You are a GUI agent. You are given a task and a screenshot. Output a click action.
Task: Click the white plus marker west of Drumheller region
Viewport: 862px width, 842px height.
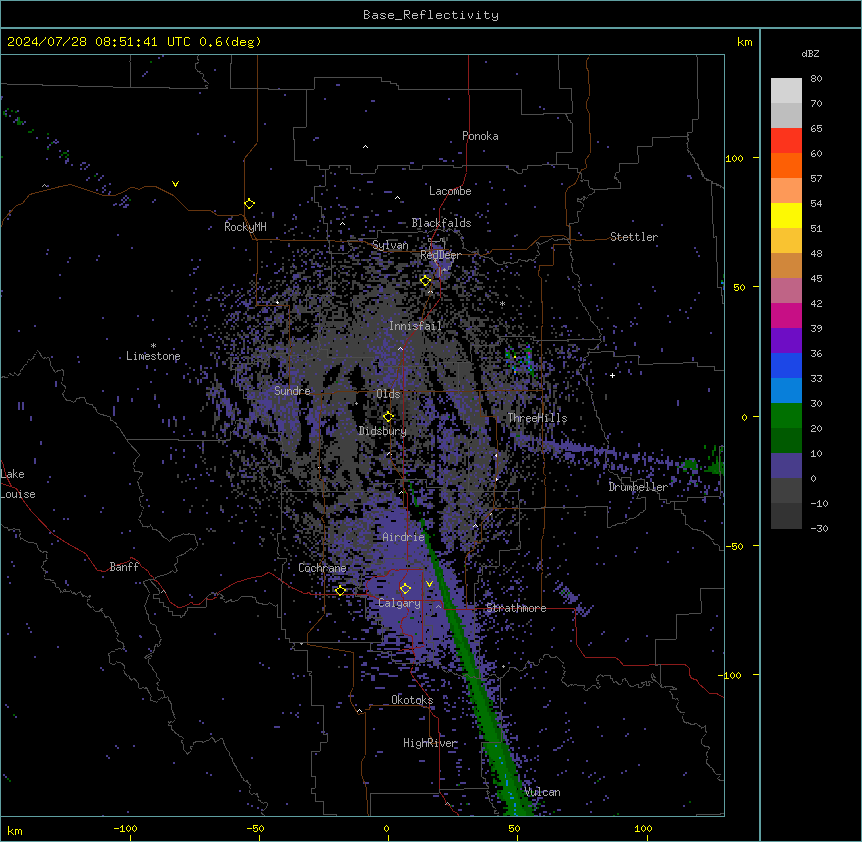(612, 375)
